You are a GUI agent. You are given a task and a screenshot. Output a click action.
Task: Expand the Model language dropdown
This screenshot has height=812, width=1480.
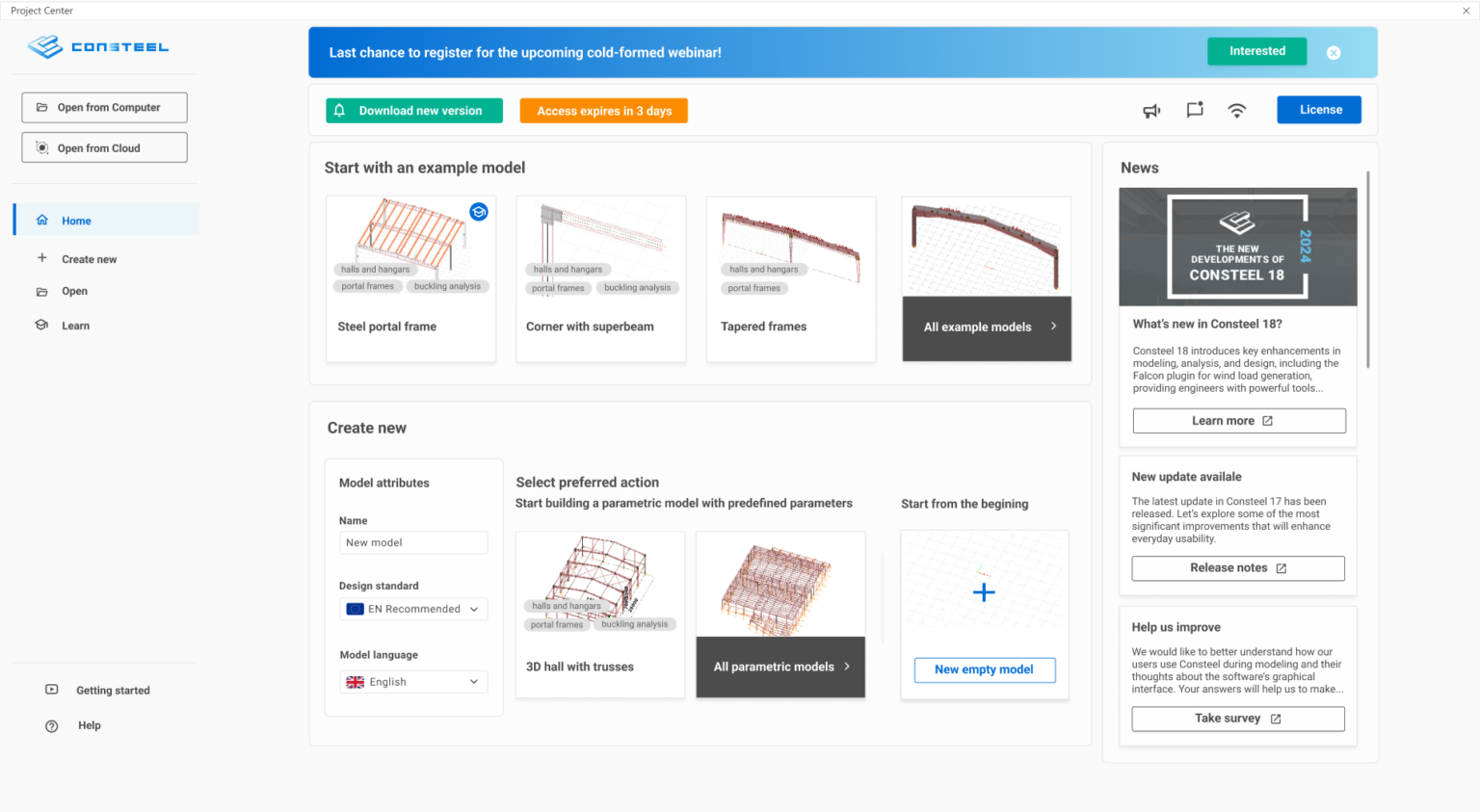[x=413, y=682]
